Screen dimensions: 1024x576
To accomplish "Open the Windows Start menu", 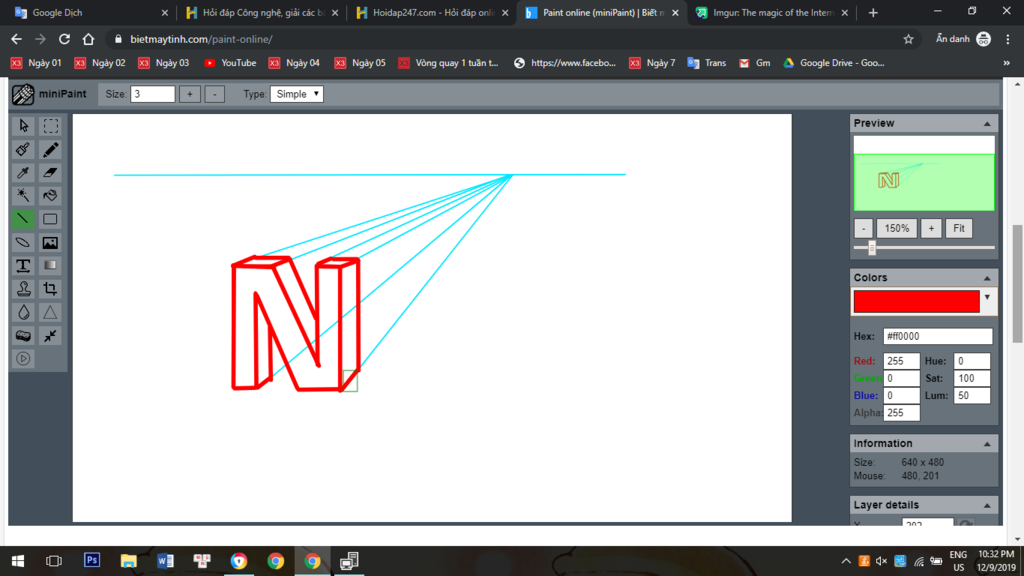I will pyautogui.click(x=18, y=560).
